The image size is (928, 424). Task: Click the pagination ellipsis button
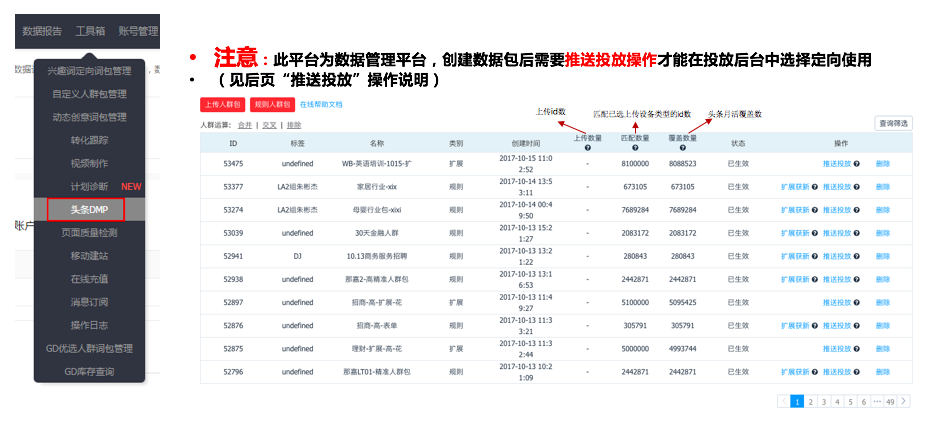coord(877,401)
